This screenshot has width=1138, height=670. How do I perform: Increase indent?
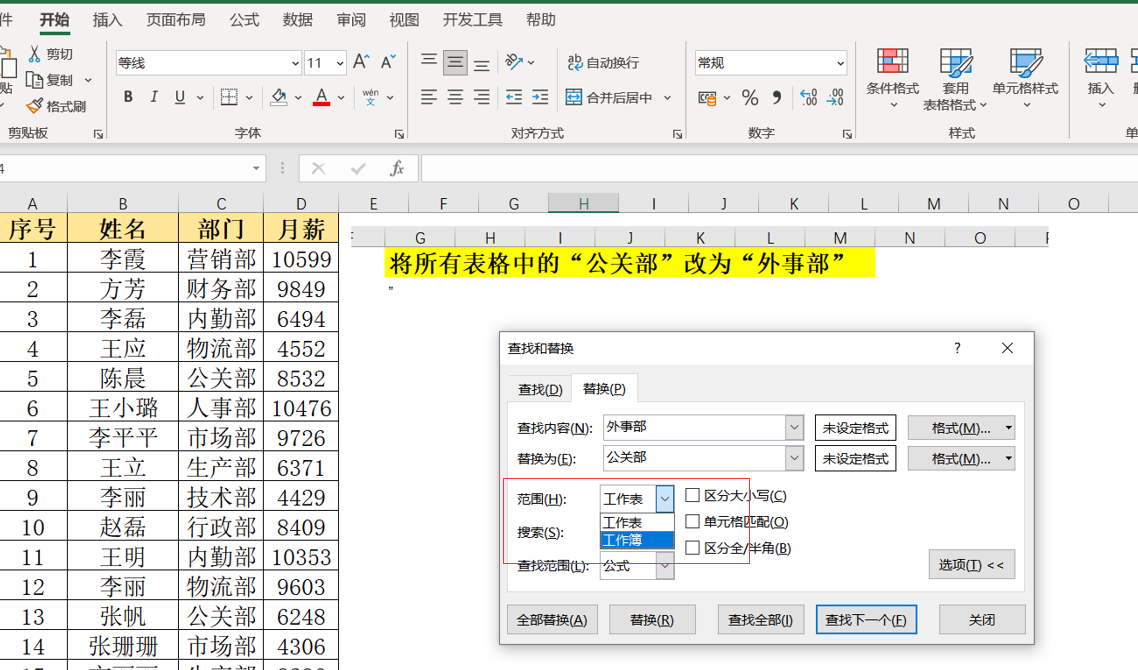[540, 97]
